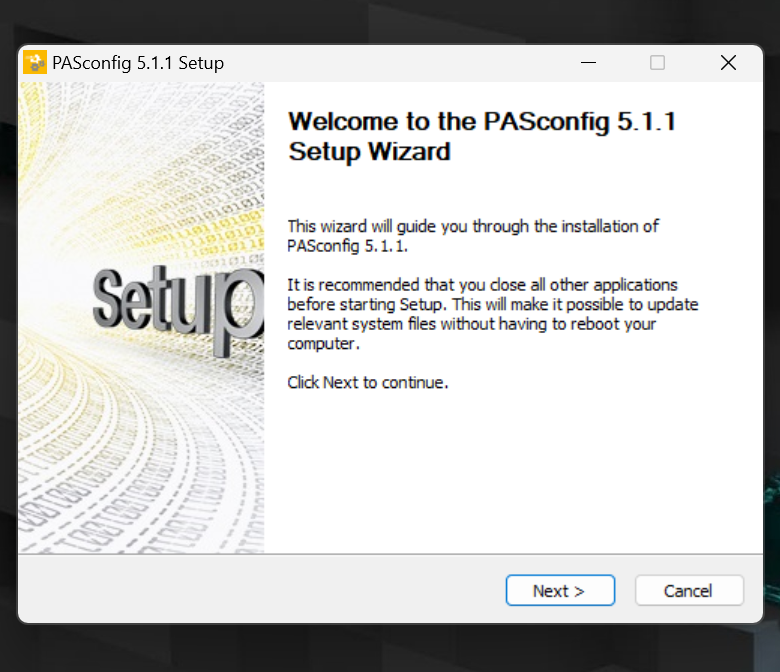
Task: Click the Setup banner image
Action: tap(141, 317)
